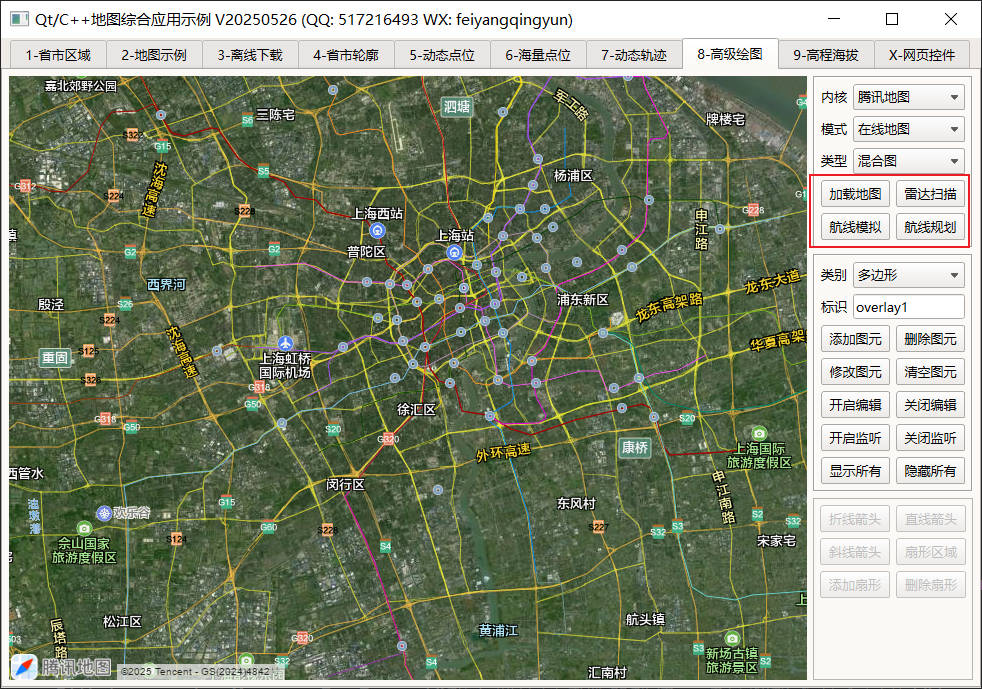Click the 杨浦区 district label

[x=573, y=176]
